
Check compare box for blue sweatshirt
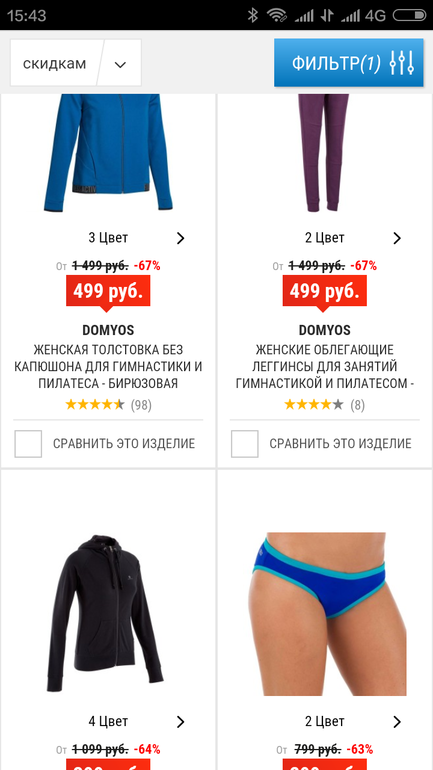point(28,443)
